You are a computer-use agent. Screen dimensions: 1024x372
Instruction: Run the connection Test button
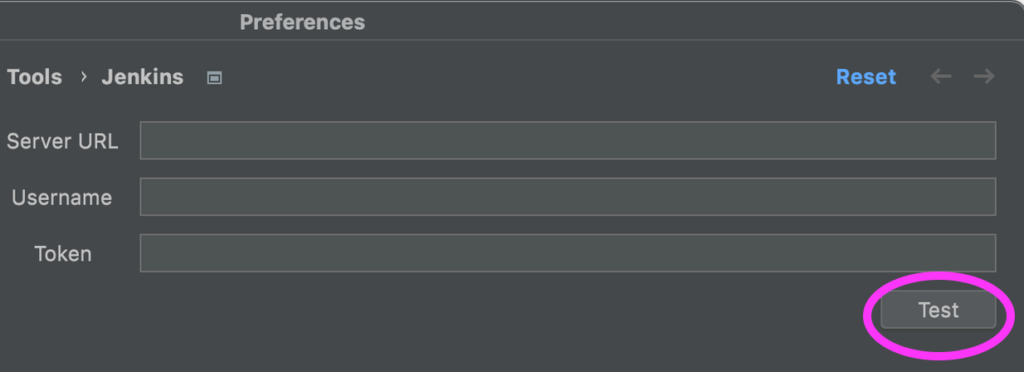pos(938,310)
